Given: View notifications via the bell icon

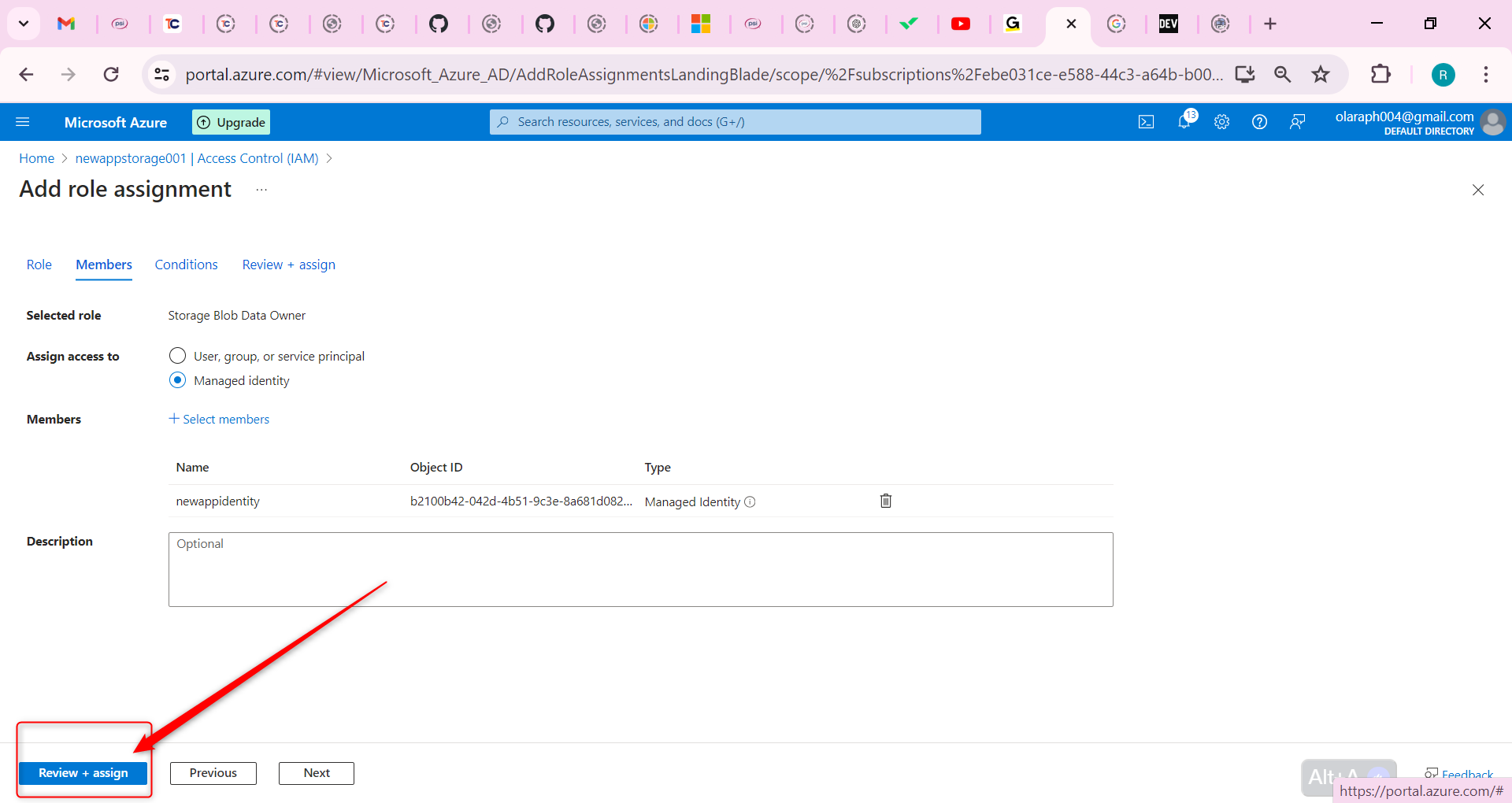Looking at the screenshot, I should [1184, 121].
